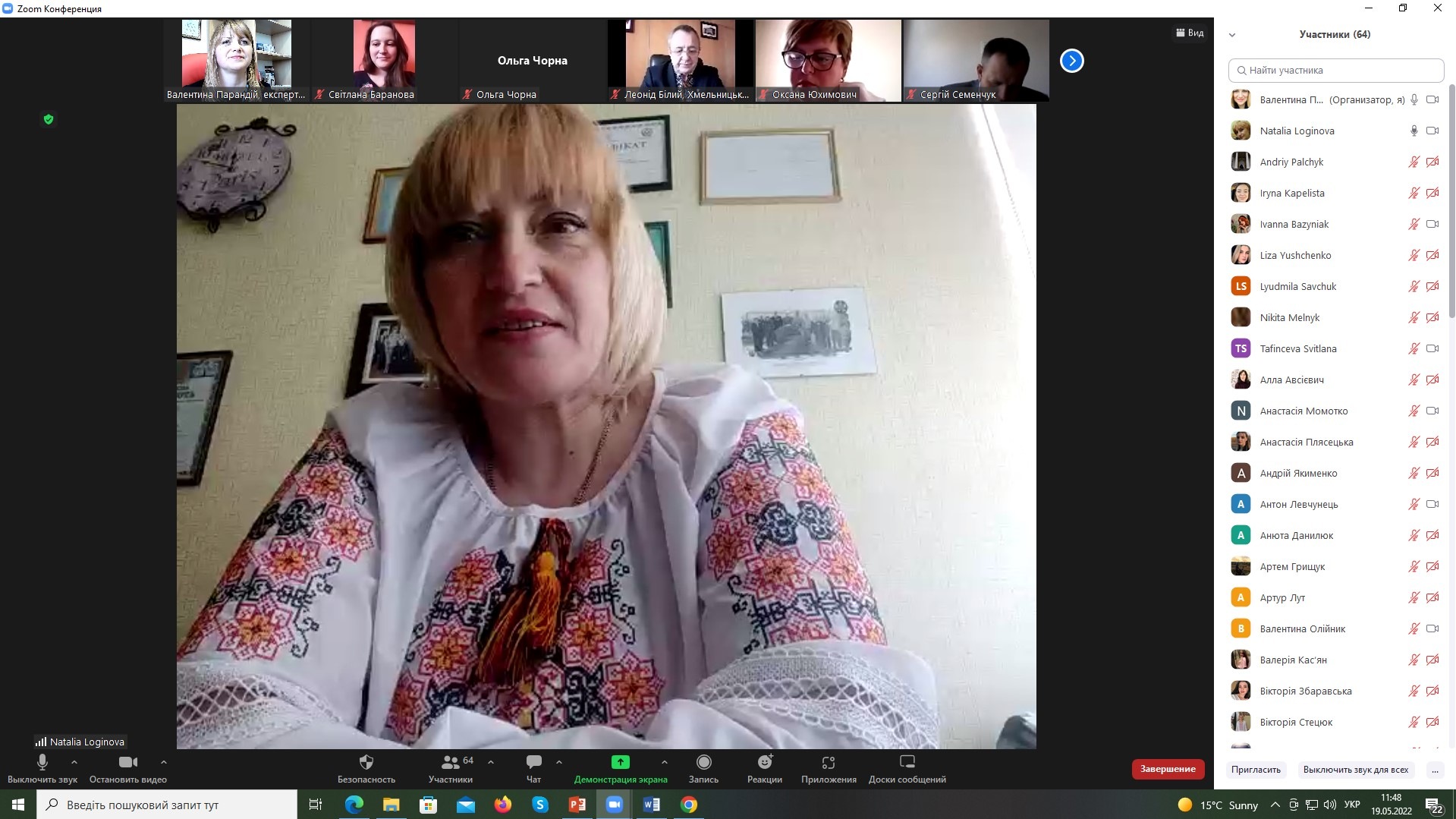
Task: Open the Чат panel
Action: pos(534,768)
